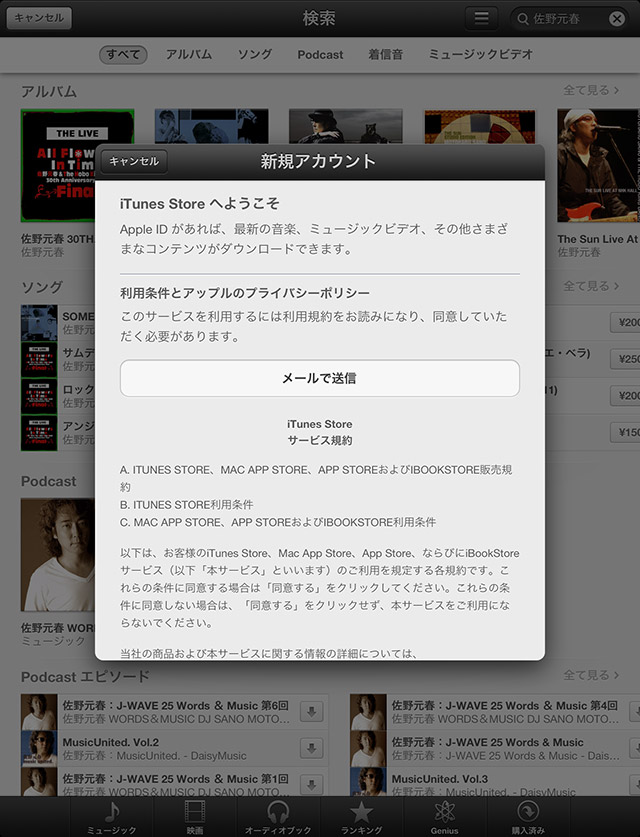The image size is (640, 837).
Task: Clear the search field with X icon
Action: pos(617,18)
